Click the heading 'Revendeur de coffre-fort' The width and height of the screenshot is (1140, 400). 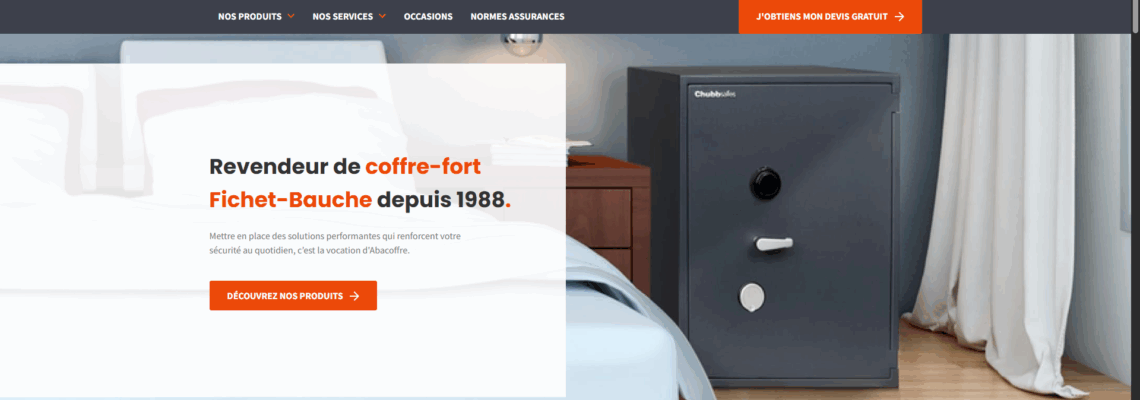[345, 167]
